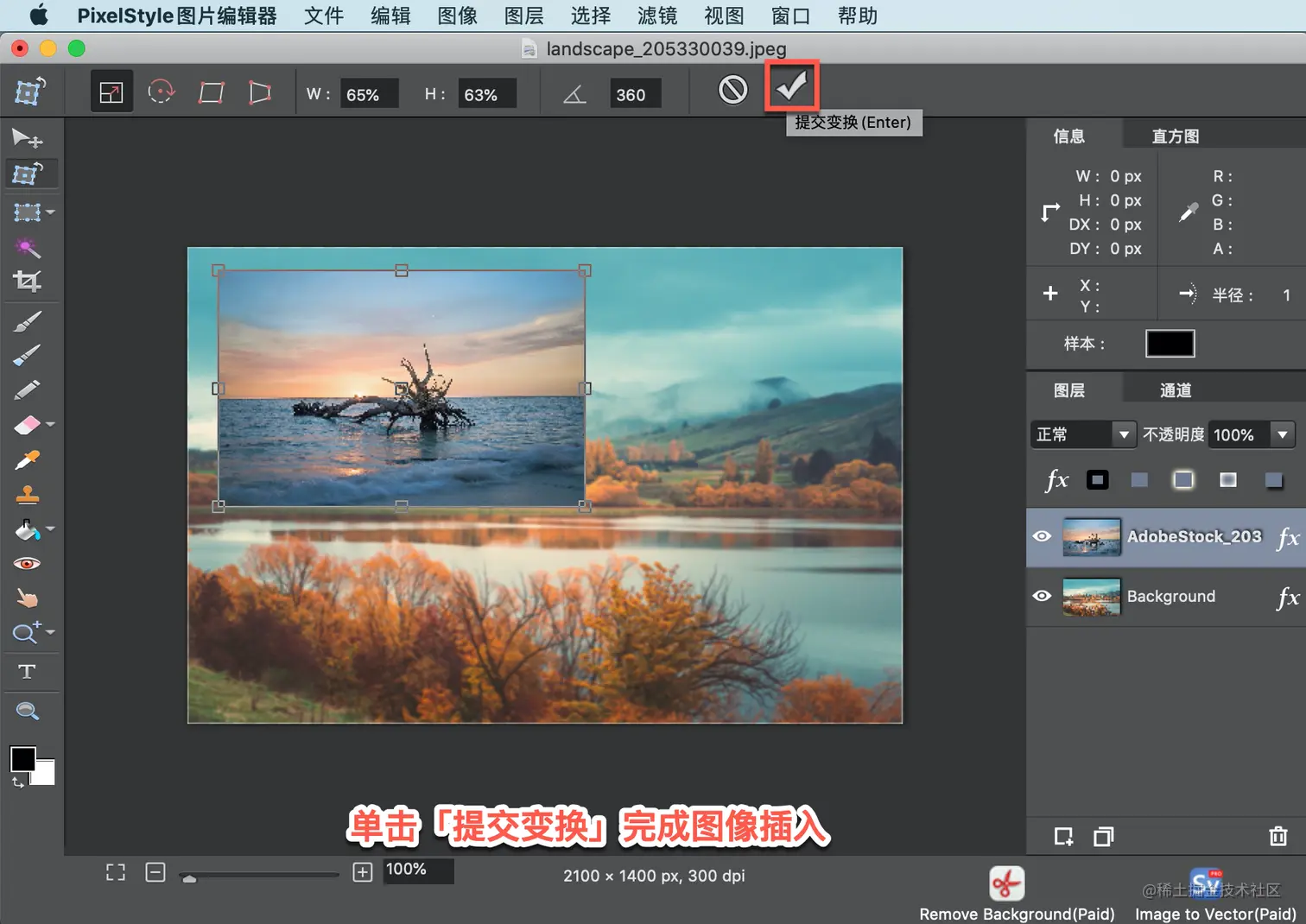Zoom out with the minus button
The image size is (1306, 924).
tap(155, 872)
